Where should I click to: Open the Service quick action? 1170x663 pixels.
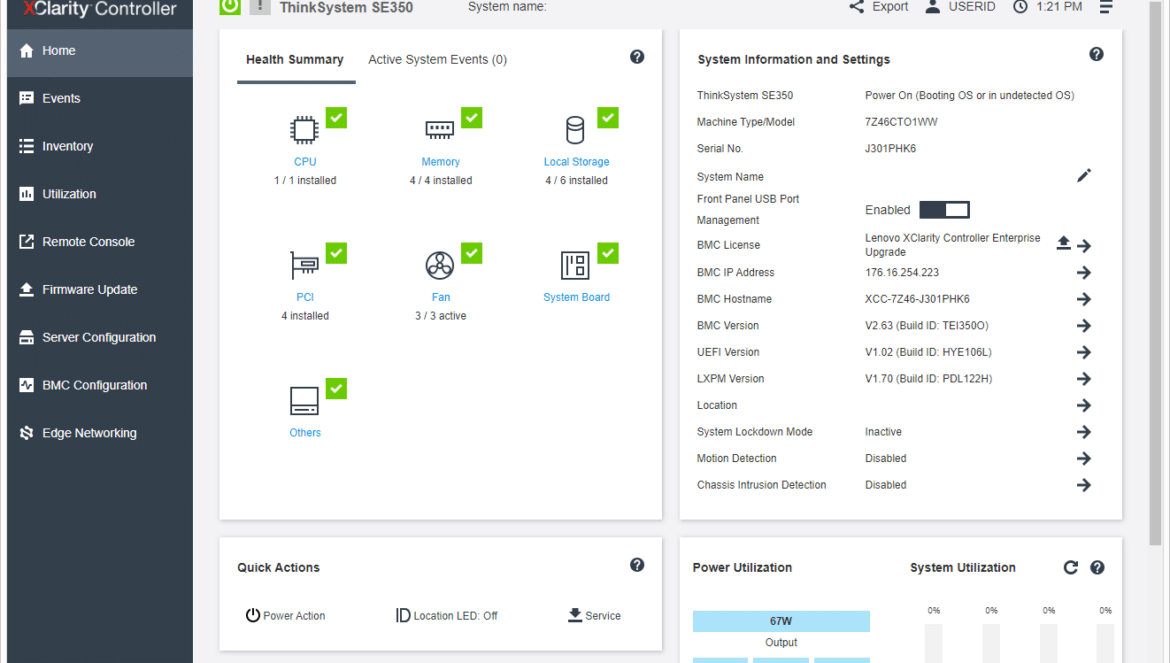[594, 615]
